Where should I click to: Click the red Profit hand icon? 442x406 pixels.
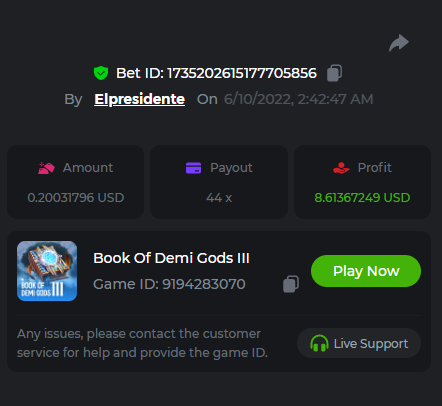coord(341,168)
